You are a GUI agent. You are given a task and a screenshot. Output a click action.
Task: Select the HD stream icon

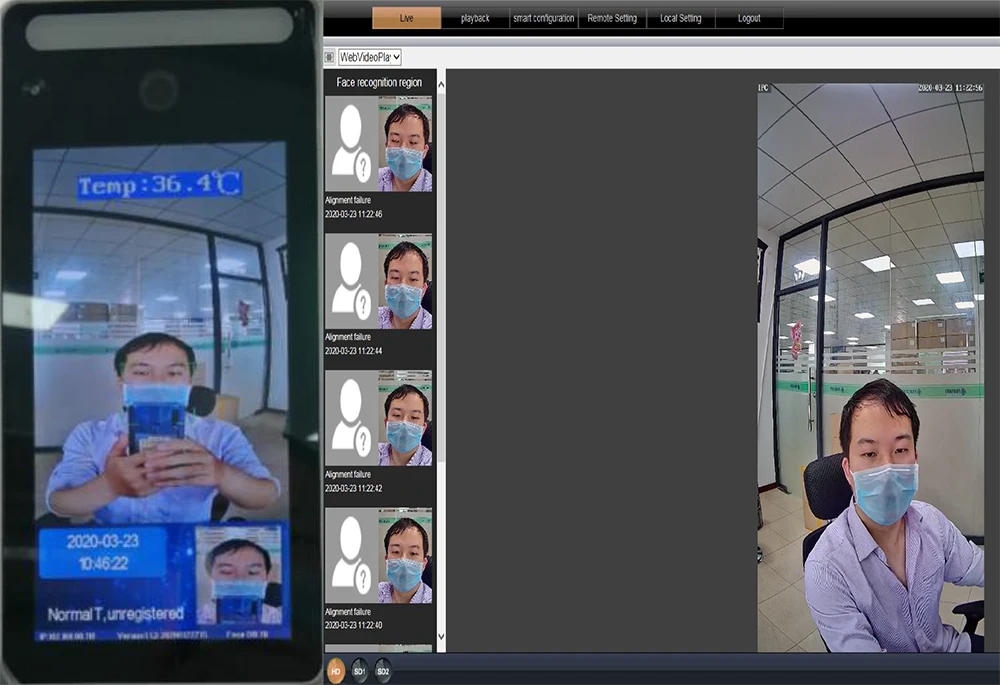[x=338, y=671]
